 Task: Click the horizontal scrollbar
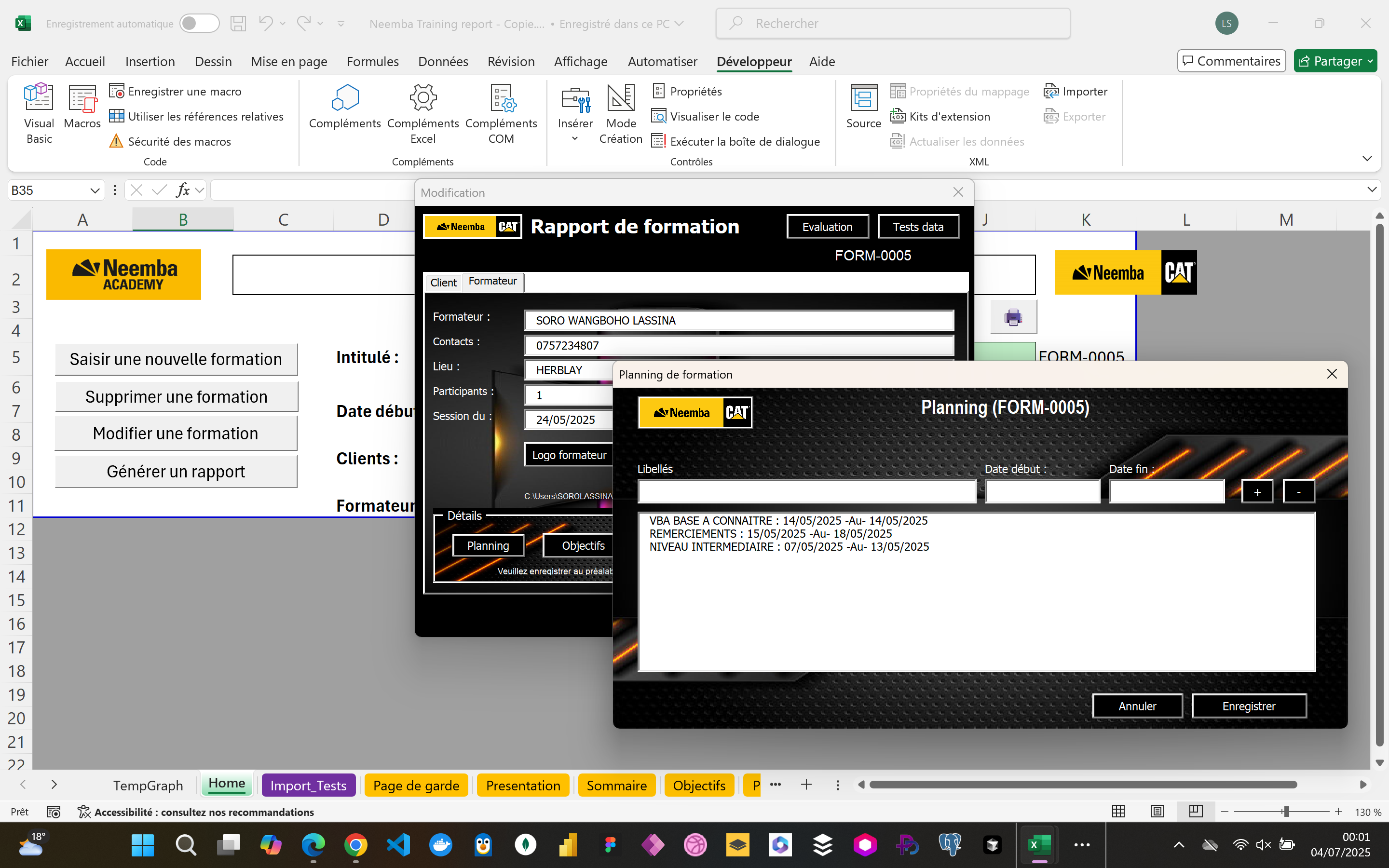[x=1082, y=784]
